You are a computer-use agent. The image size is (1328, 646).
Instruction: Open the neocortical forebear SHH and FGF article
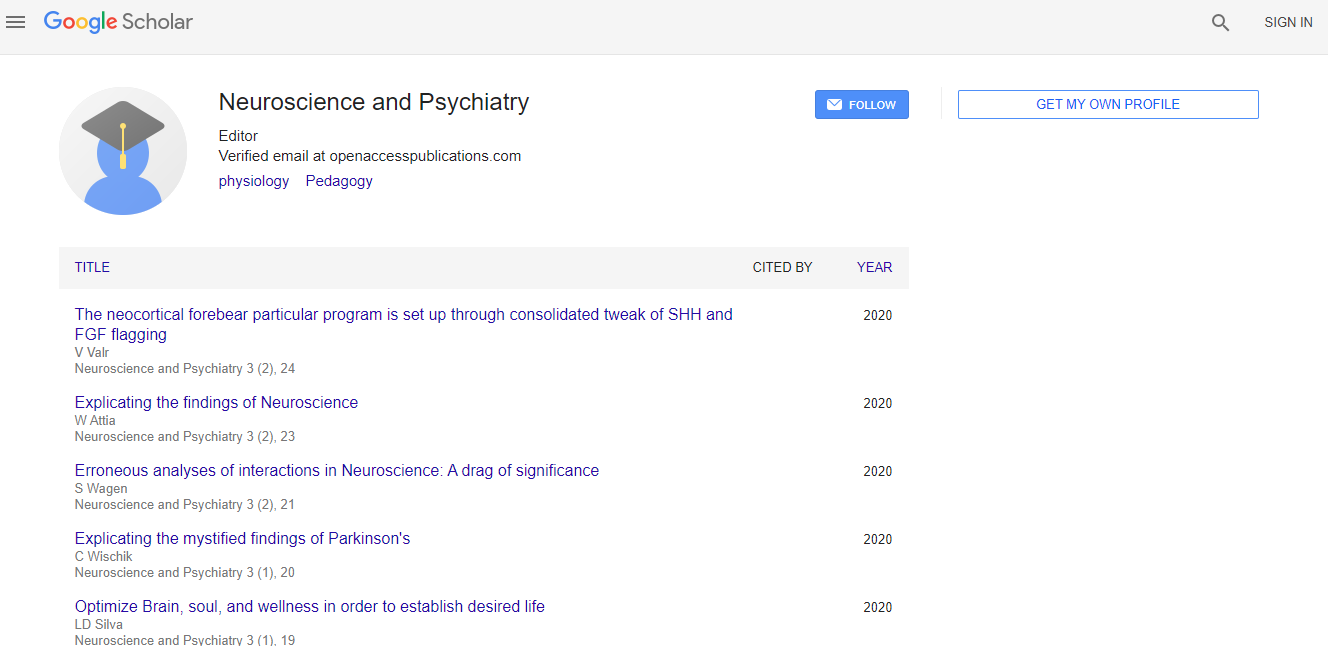click(403, 314)
